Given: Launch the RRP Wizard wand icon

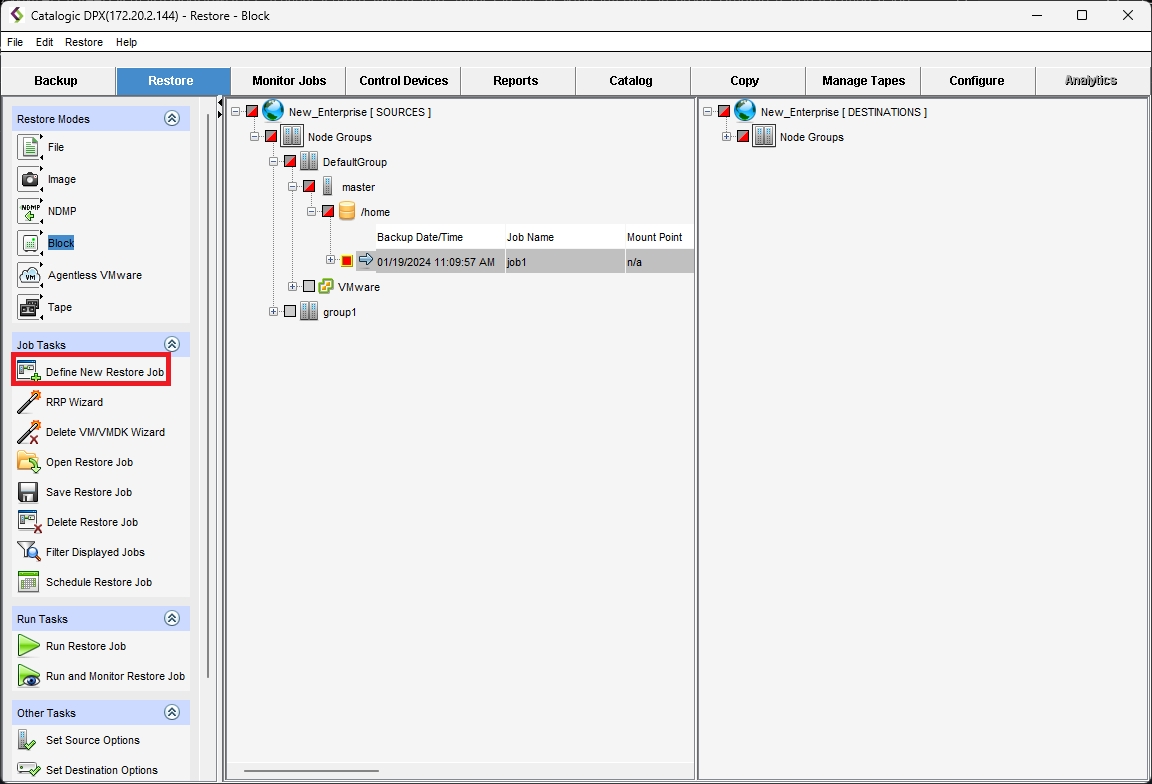Looking at the screenshot, I should (x=29, y=402).
